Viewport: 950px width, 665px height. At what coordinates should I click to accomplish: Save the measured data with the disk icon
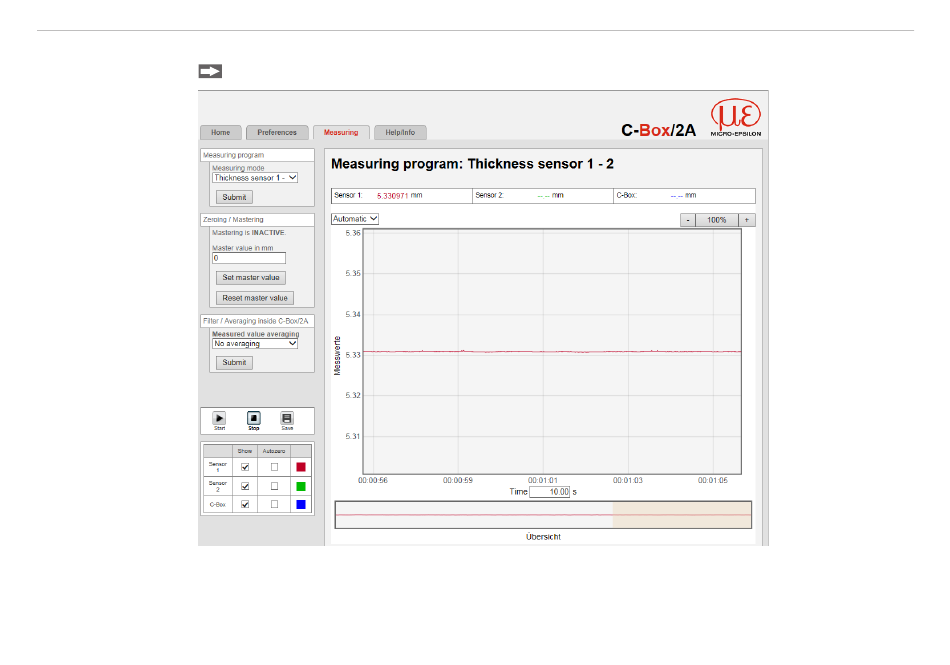(x=287, y=419)
